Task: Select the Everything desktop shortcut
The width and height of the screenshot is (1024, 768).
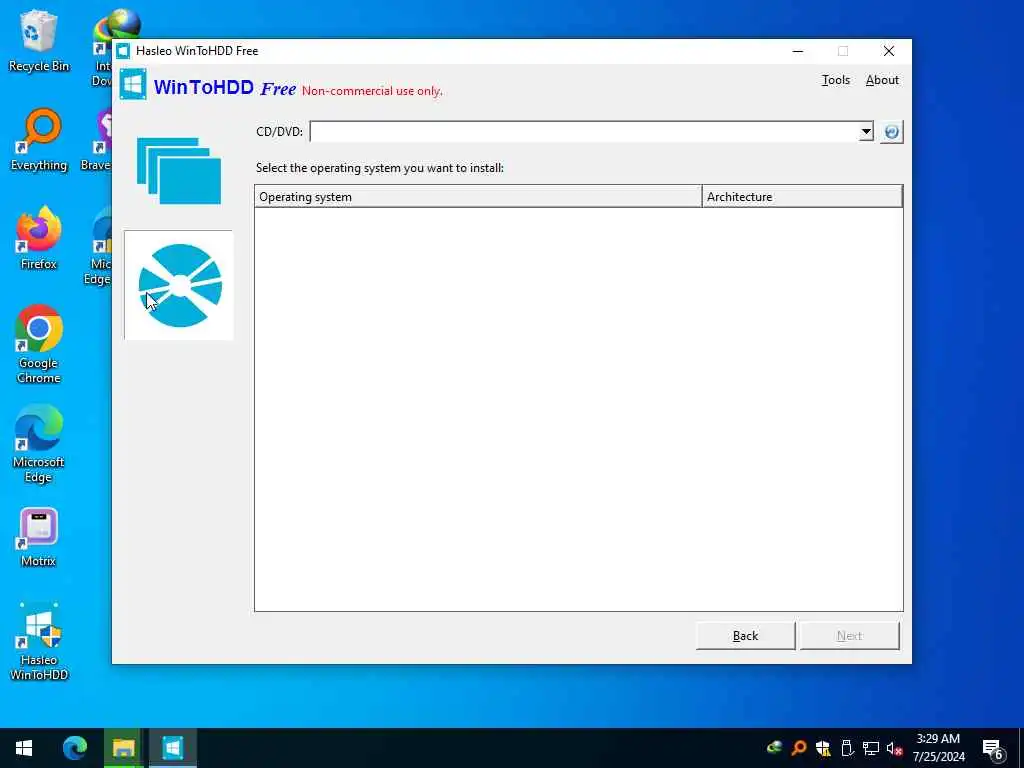Action: (x=39, y=140)
